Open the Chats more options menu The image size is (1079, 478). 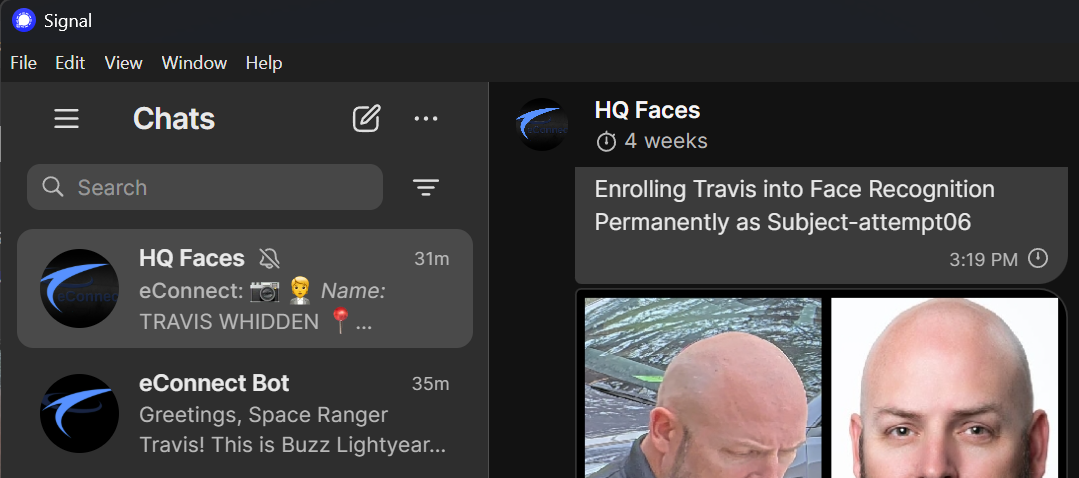point(426,119)
